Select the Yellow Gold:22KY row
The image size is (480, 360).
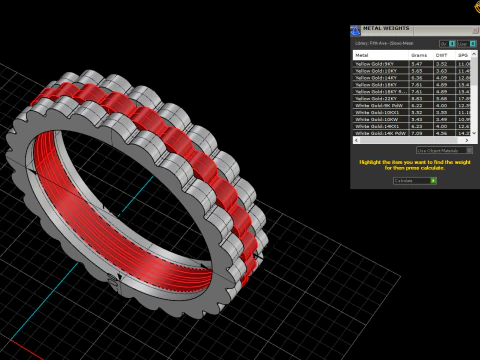412,98
